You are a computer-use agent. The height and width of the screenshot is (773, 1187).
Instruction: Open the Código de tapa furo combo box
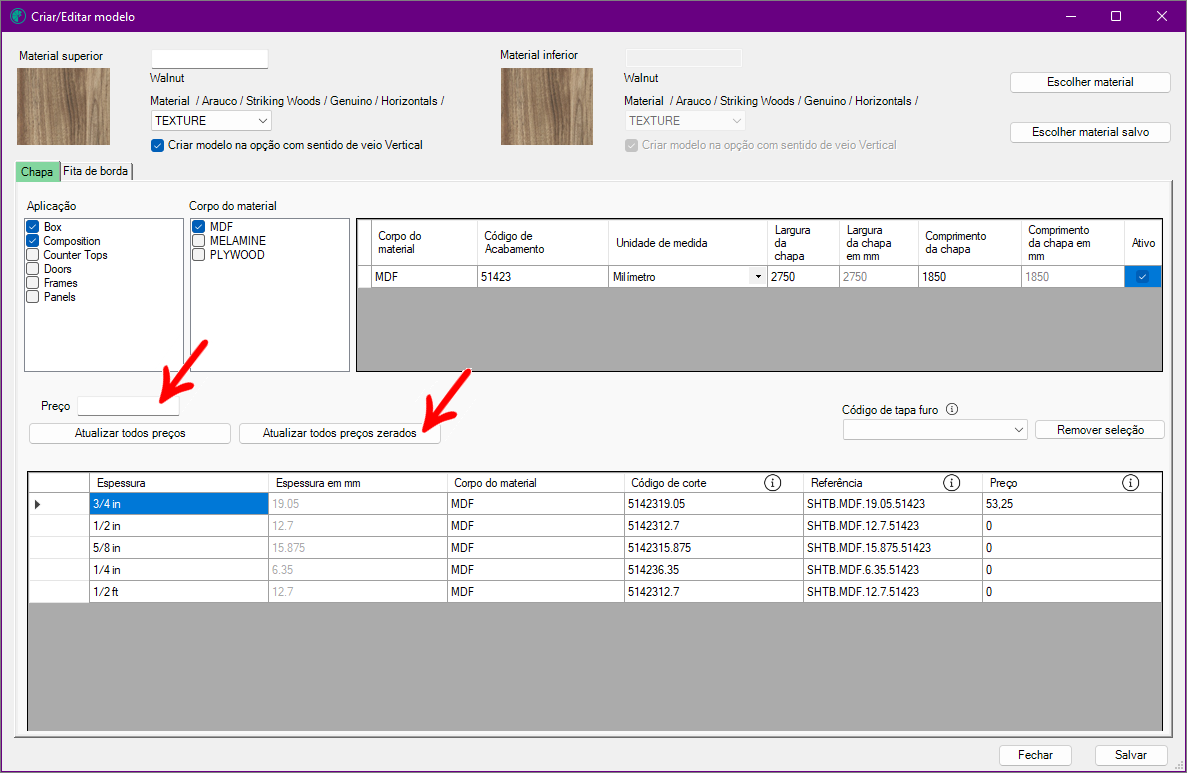(935, 430)
